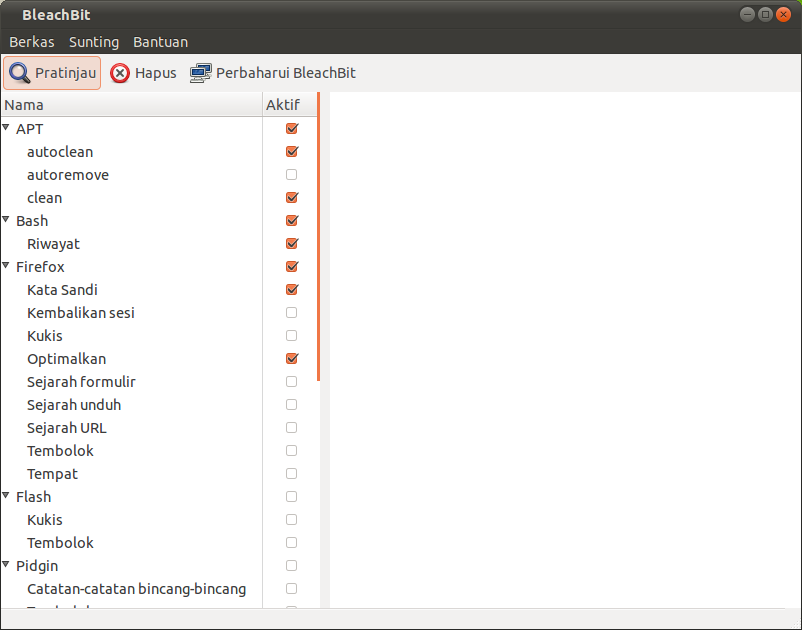Enable the Flash group checkbox

[292, 497]
